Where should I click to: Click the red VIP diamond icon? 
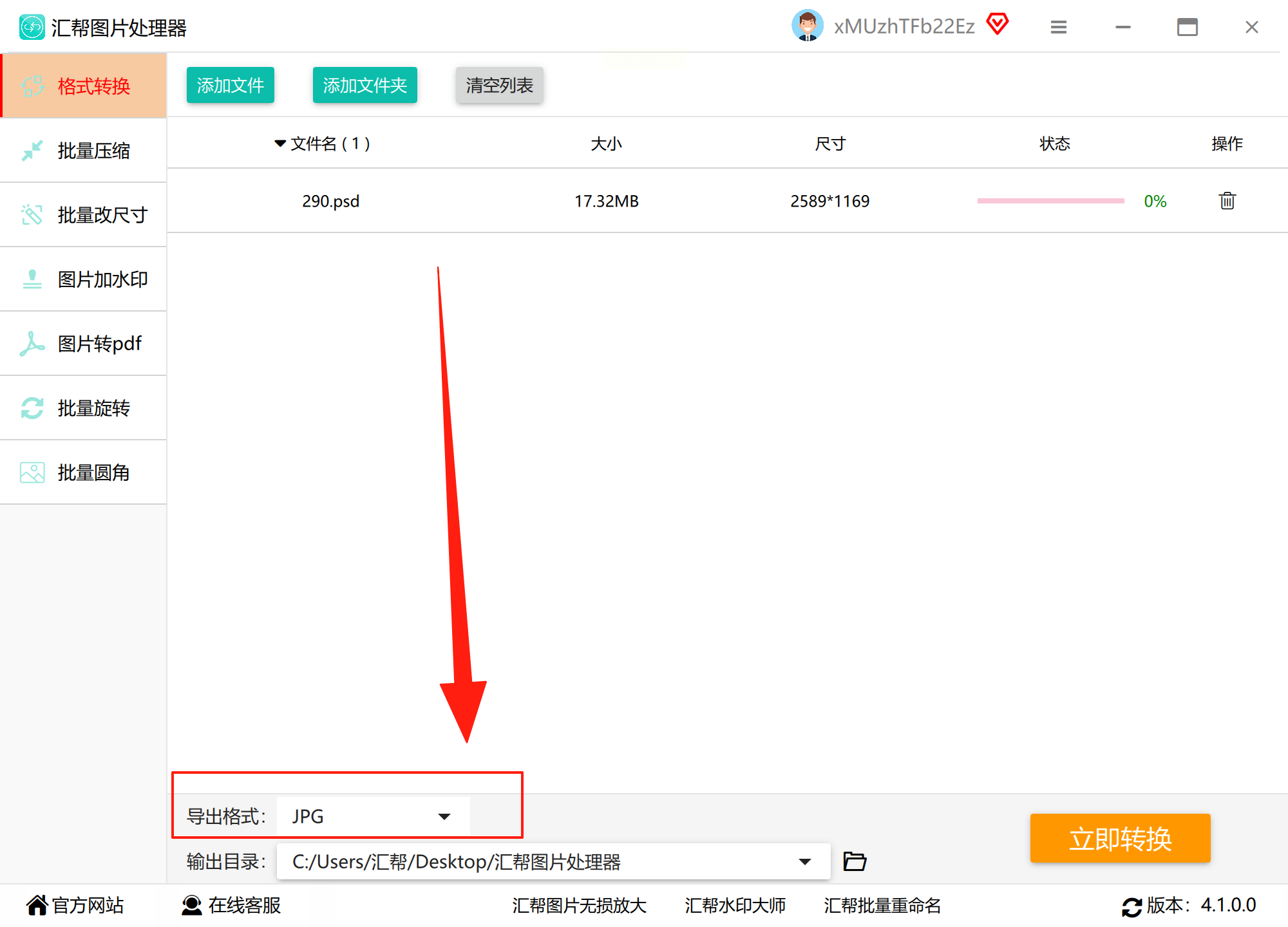point(997,24)
